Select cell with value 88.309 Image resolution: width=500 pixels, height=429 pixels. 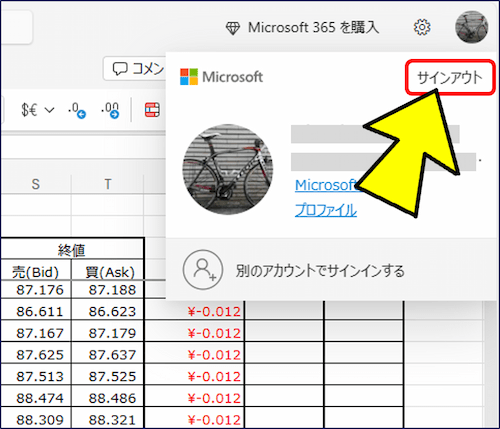pos(36,418)
